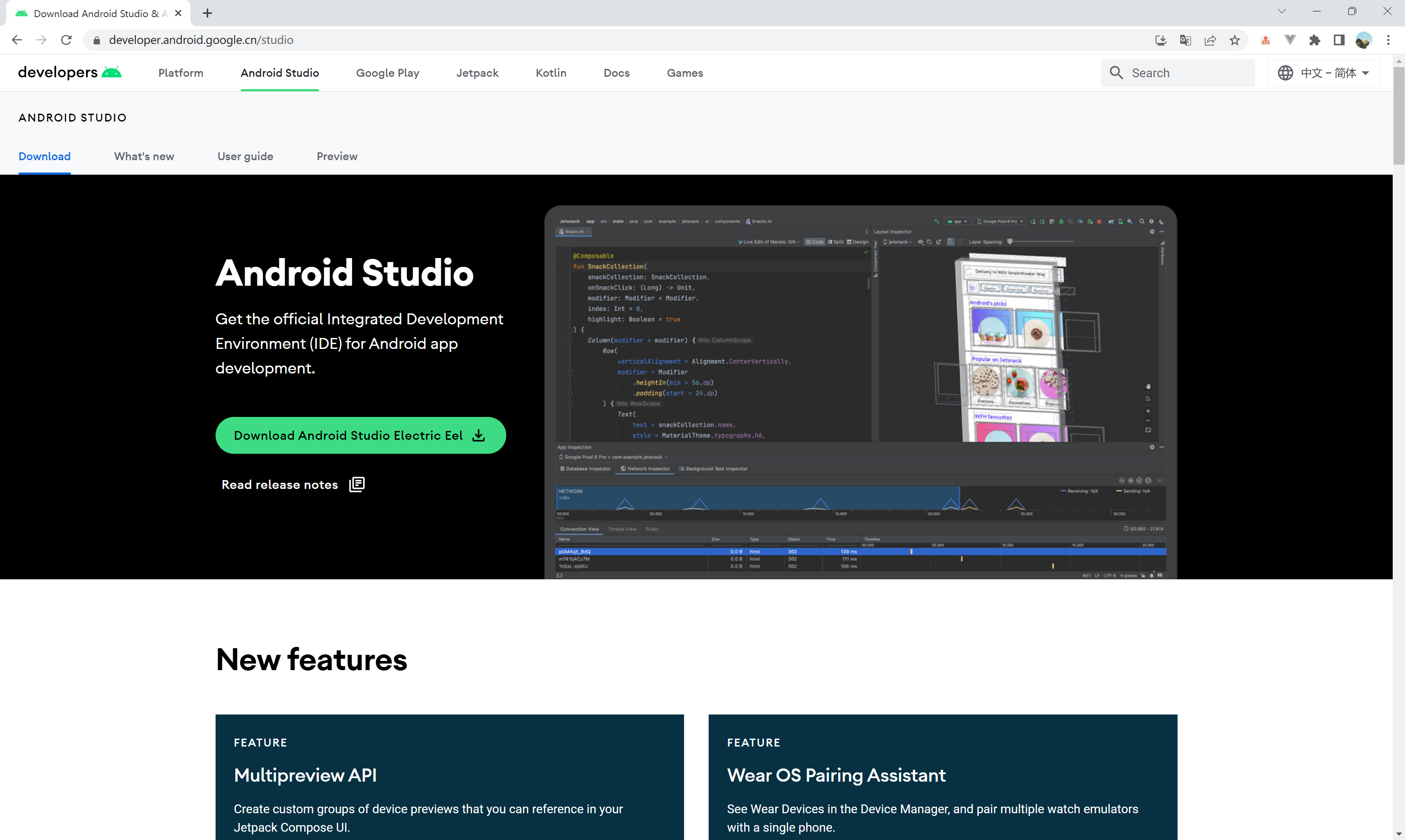Click the scrollbar down arrow
The height and width of the screenshot is (840, 1405).
coord(1399,834)
